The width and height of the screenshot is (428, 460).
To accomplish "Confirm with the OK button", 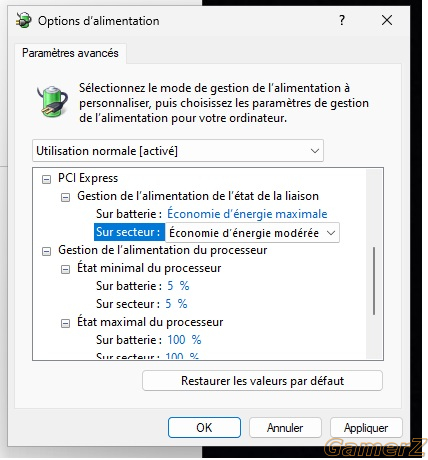I will [204, 428].
